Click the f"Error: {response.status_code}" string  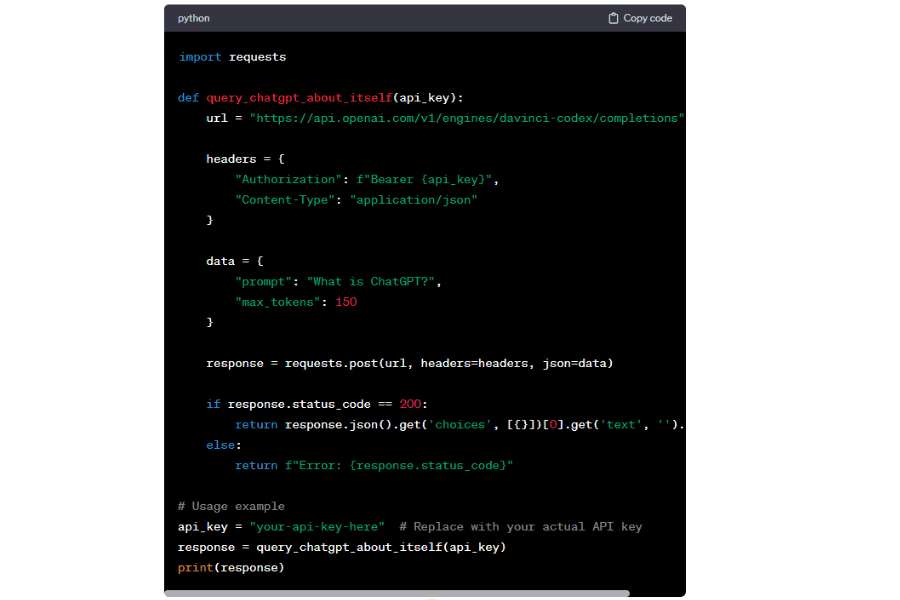[399, 466]
